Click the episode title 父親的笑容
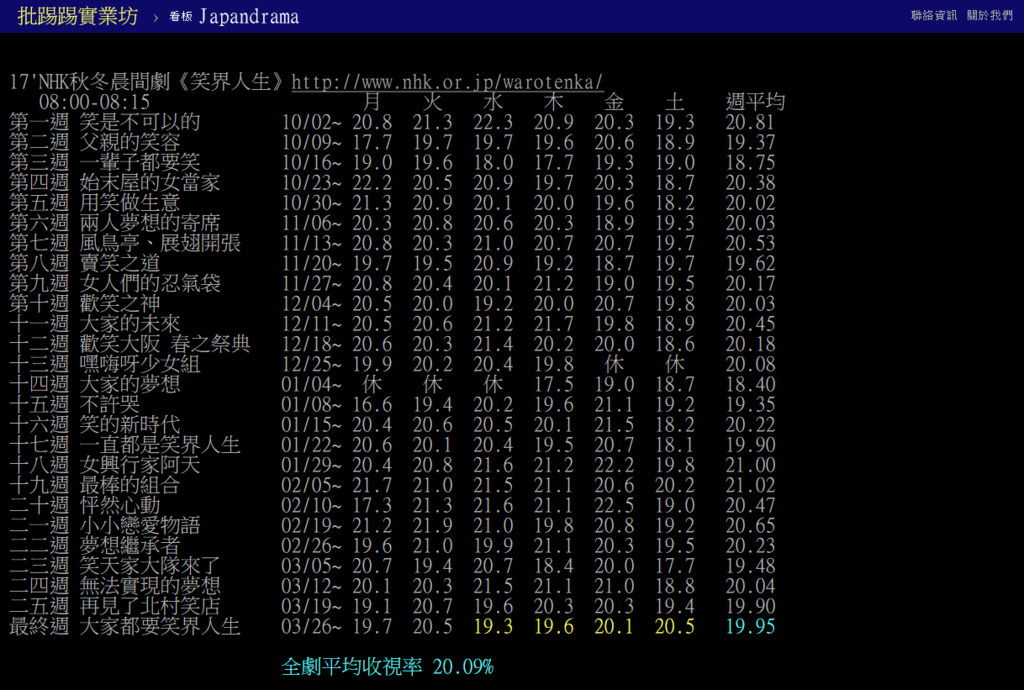This screenshot has width=1024, height=690. click(x=130, y=142)
